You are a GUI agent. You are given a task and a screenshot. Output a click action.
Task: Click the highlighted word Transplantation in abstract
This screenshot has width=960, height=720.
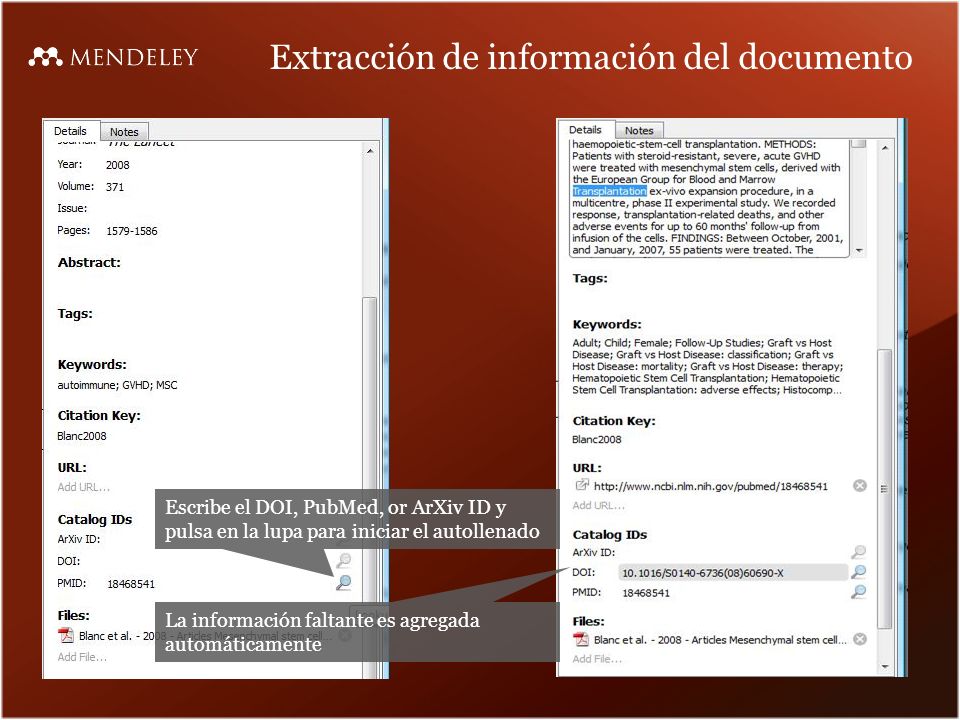609,191
